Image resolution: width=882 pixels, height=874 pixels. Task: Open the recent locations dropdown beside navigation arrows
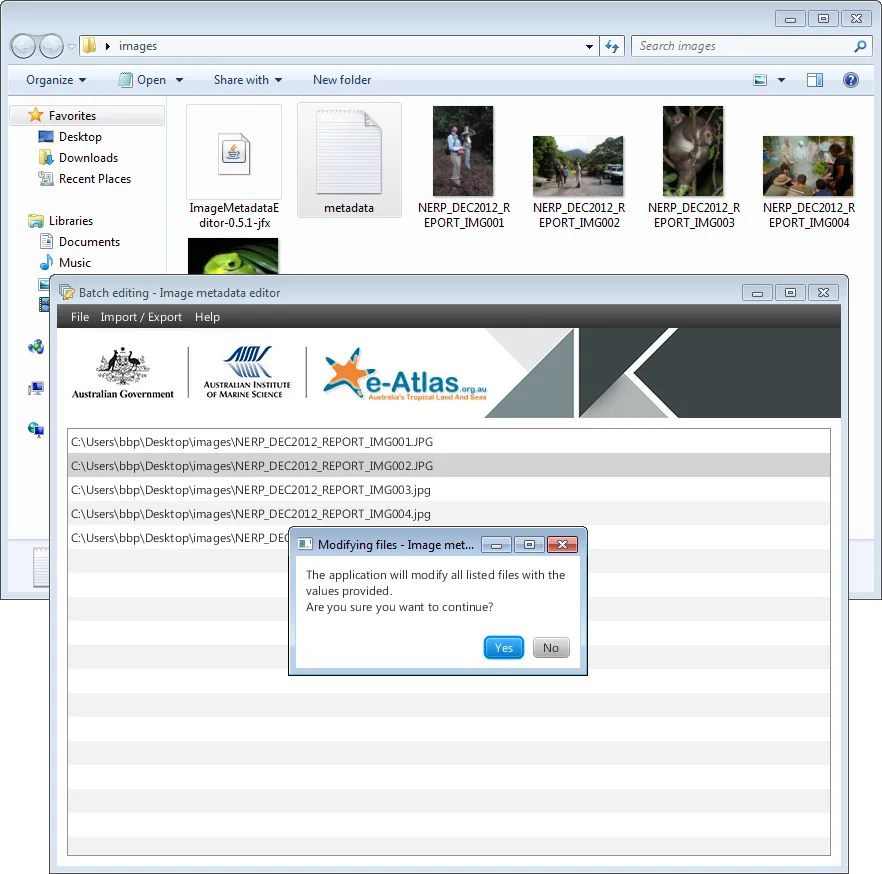(71, 47)
